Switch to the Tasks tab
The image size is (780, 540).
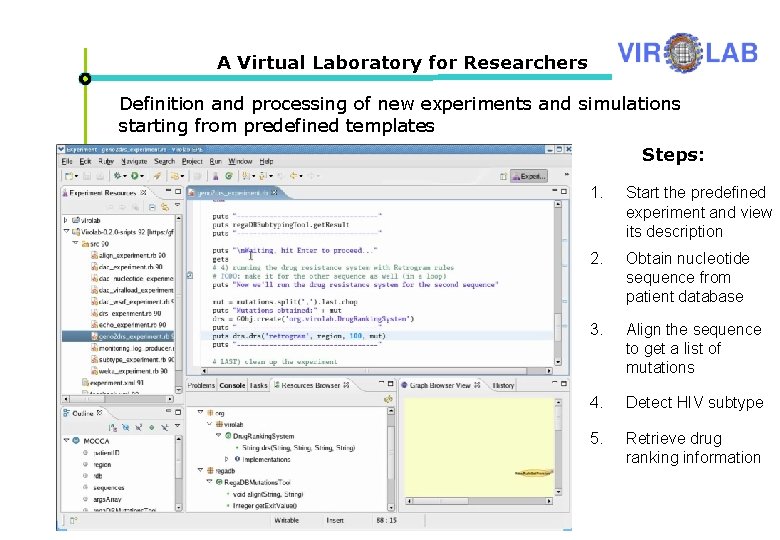pos(258,385)
